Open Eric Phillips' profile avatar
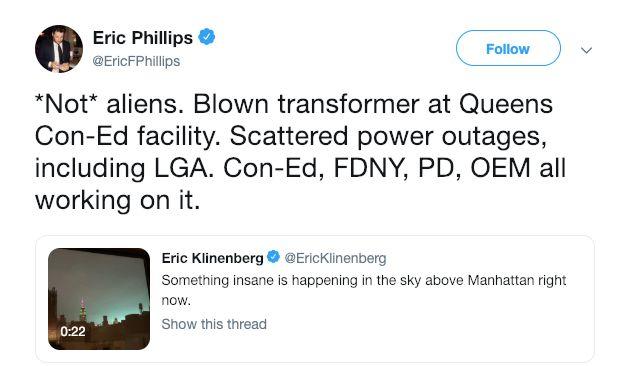The width and height of the screenshot is (622, 366). click(59, 49)
